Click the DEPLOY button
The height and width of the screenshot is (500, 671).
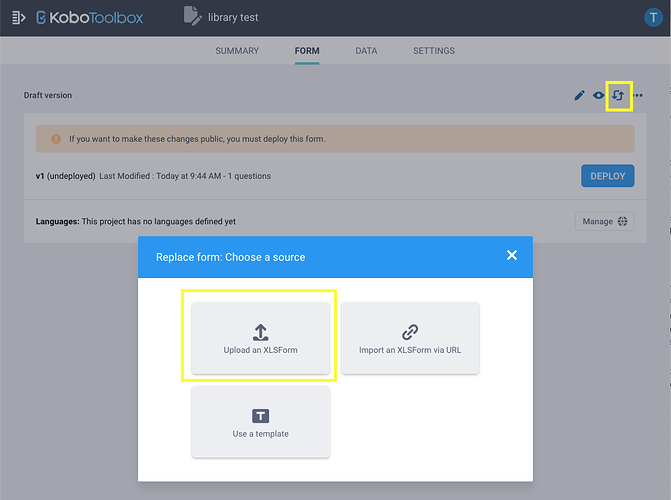608,176
